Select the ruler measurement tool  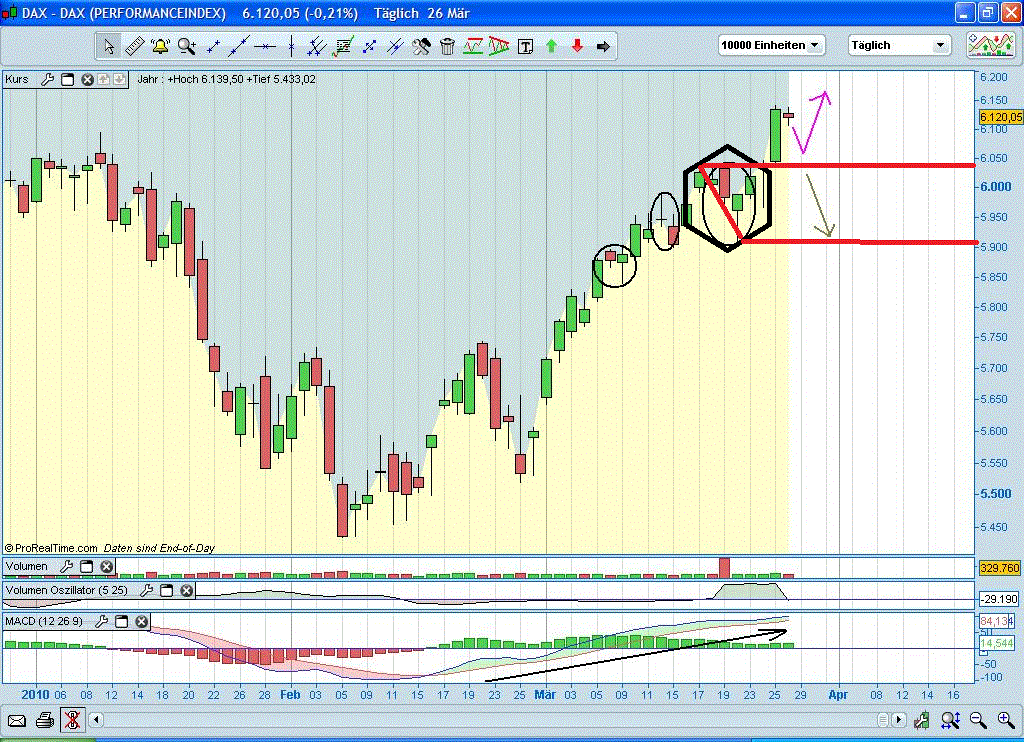coord(135,46)
